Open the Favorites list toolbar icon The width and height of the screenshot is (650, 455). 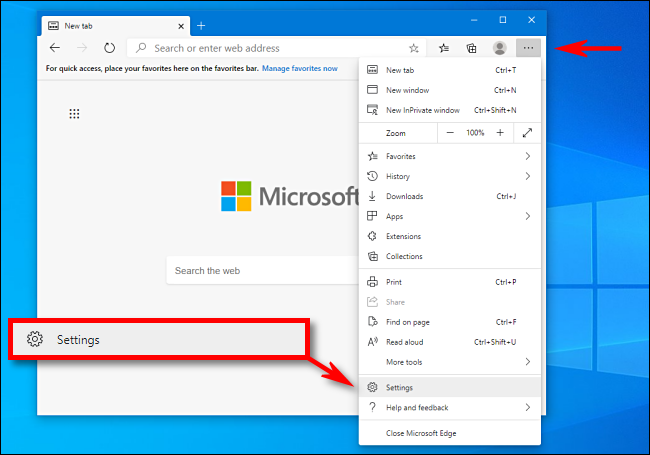point(444,47)
